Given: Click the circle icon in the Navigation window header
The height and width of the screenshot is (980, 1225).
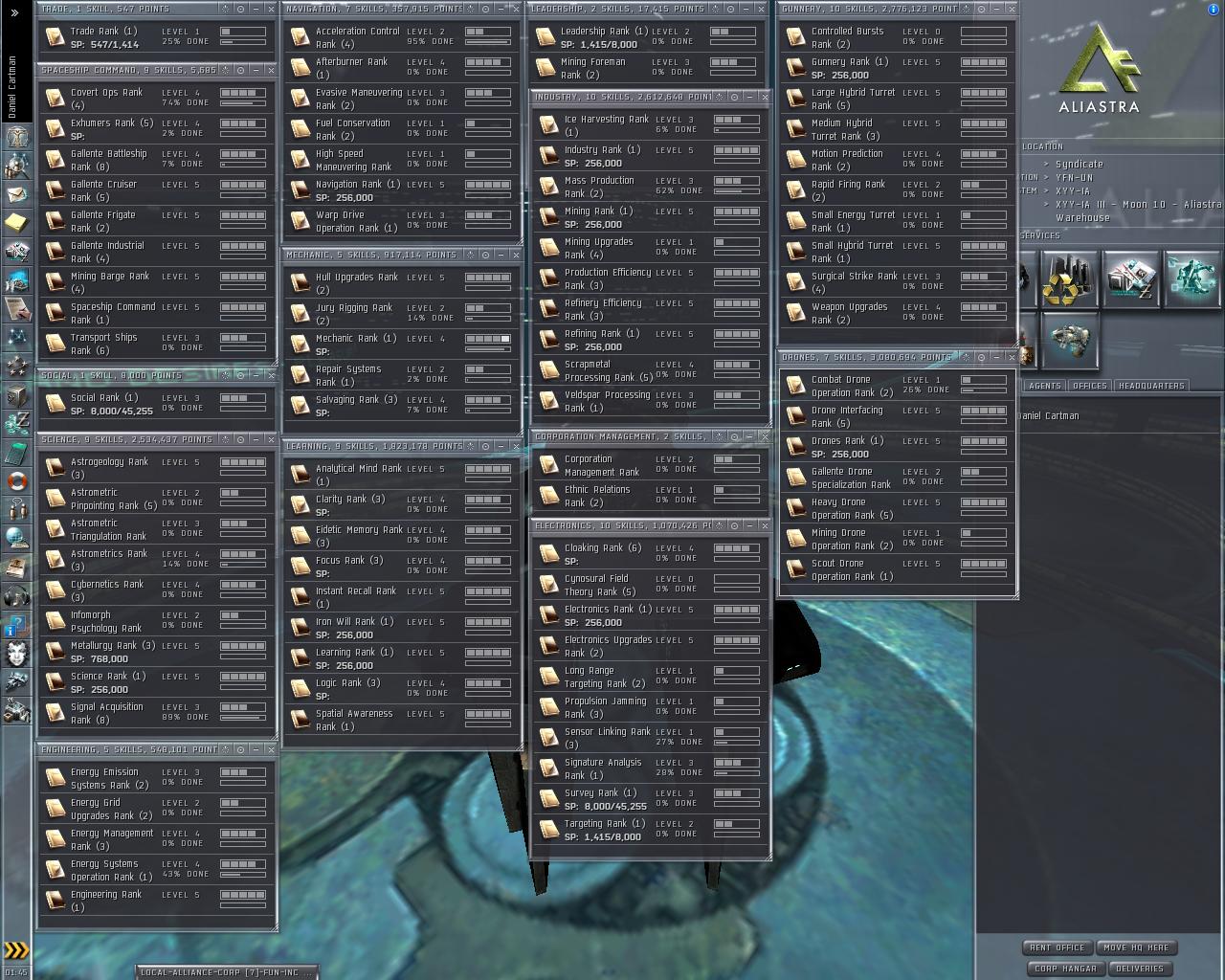Looking at the screenshot, I should tap(485, 9).
